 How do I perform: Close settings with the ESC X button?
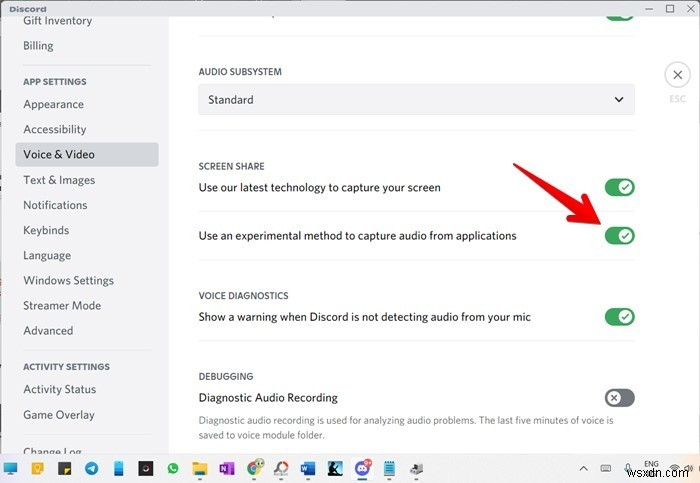tap(678, 75)
